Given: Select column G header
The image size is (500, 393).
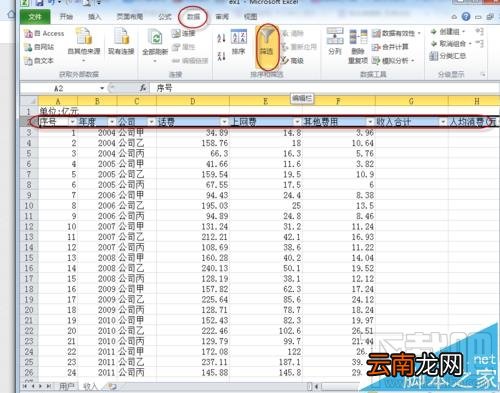Looking at the screenshot, I should tap(412, 101).
